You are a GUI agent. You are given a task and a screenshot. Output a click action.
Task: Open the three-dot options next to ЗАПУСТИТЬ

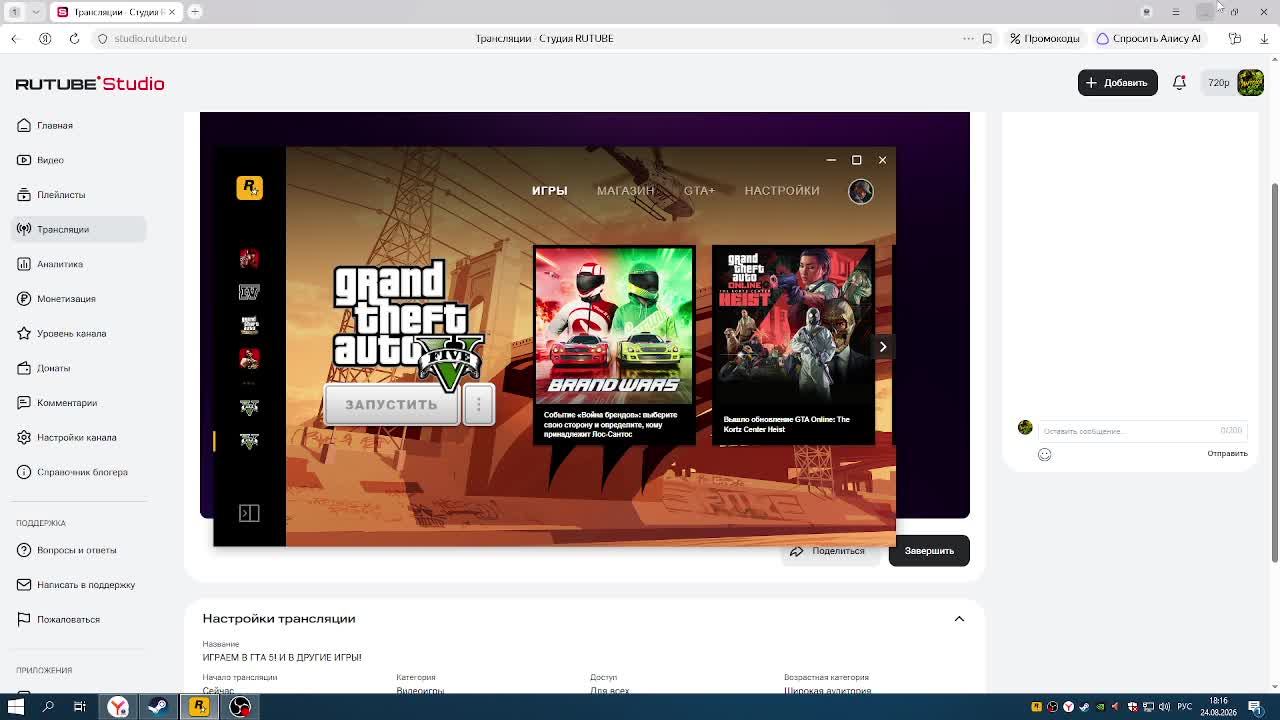(x=478, y=405)
